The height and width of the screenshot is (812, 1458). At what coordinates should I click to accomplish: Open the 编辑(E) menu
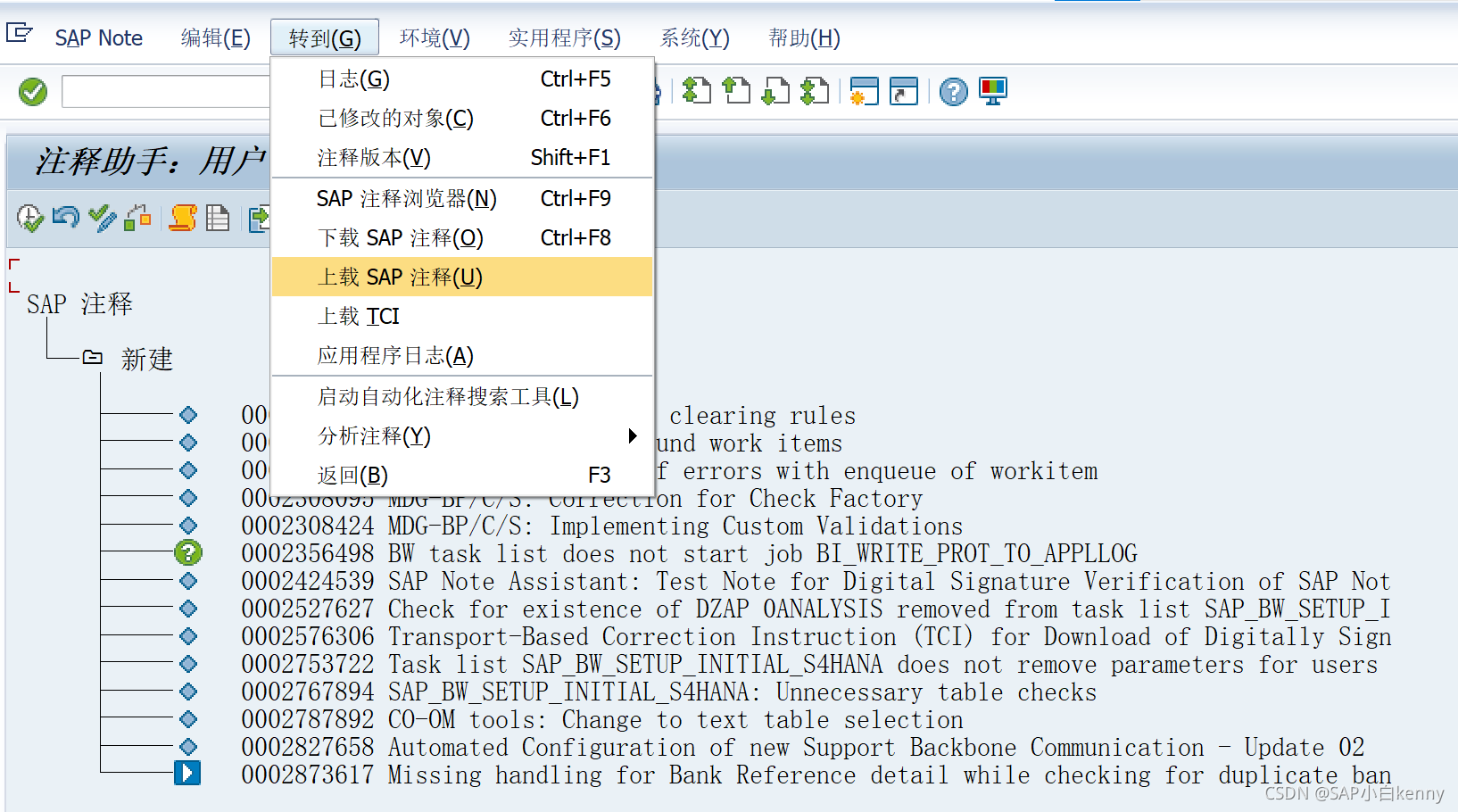[215, 38]
